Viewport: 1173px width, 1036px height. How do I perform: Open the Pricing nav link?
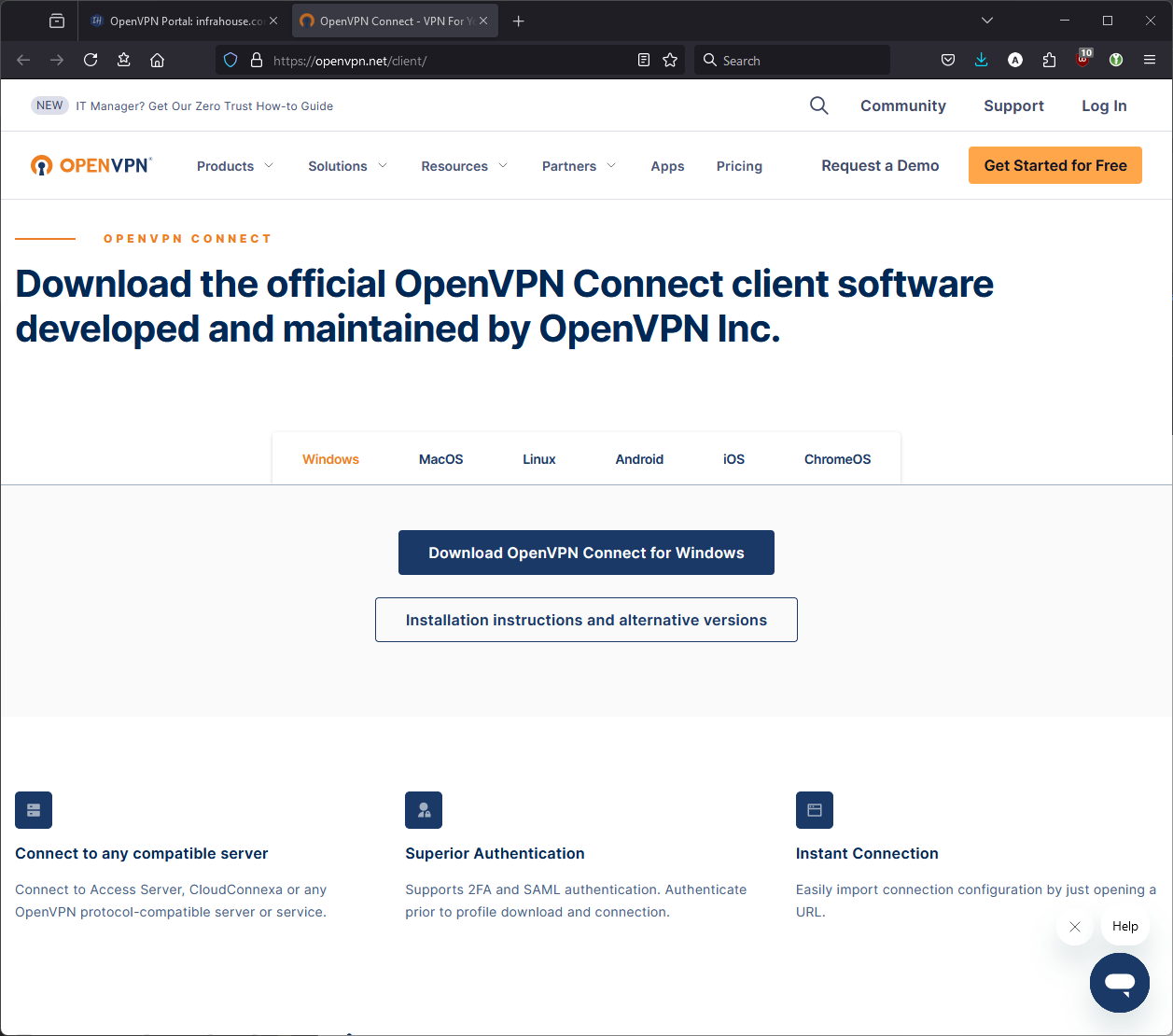click(739, 166)
